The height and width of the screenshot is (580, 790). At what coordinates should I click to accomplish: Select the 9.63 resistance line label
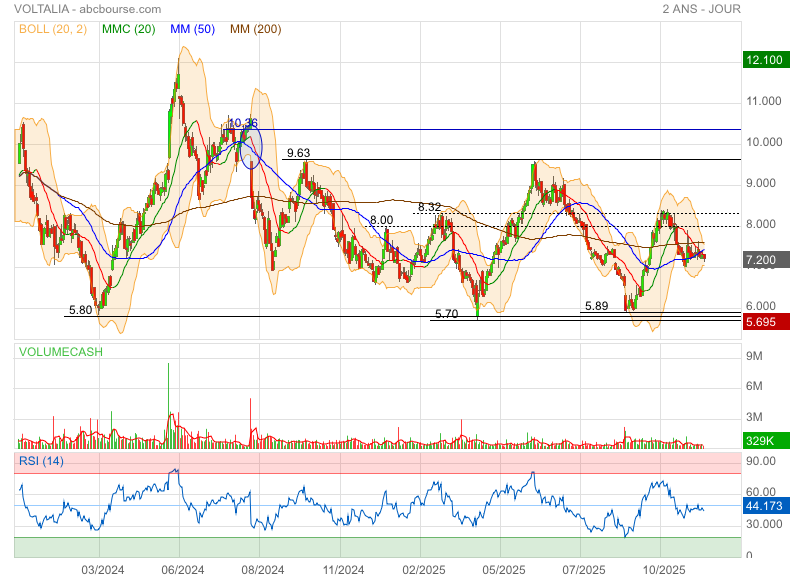coord(298,153)
